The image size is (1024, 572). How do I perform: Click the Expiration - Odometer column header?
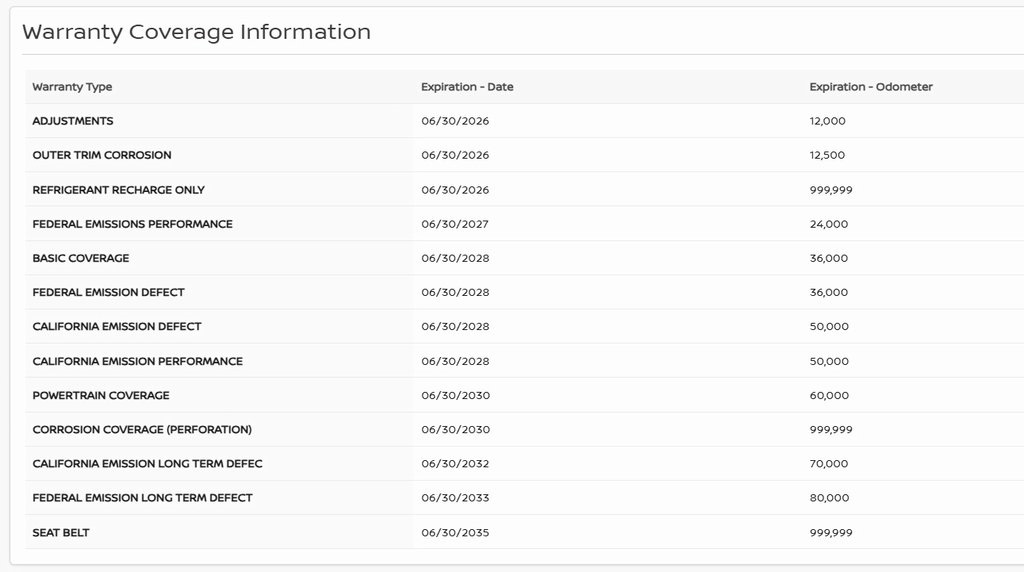(870, 87)
